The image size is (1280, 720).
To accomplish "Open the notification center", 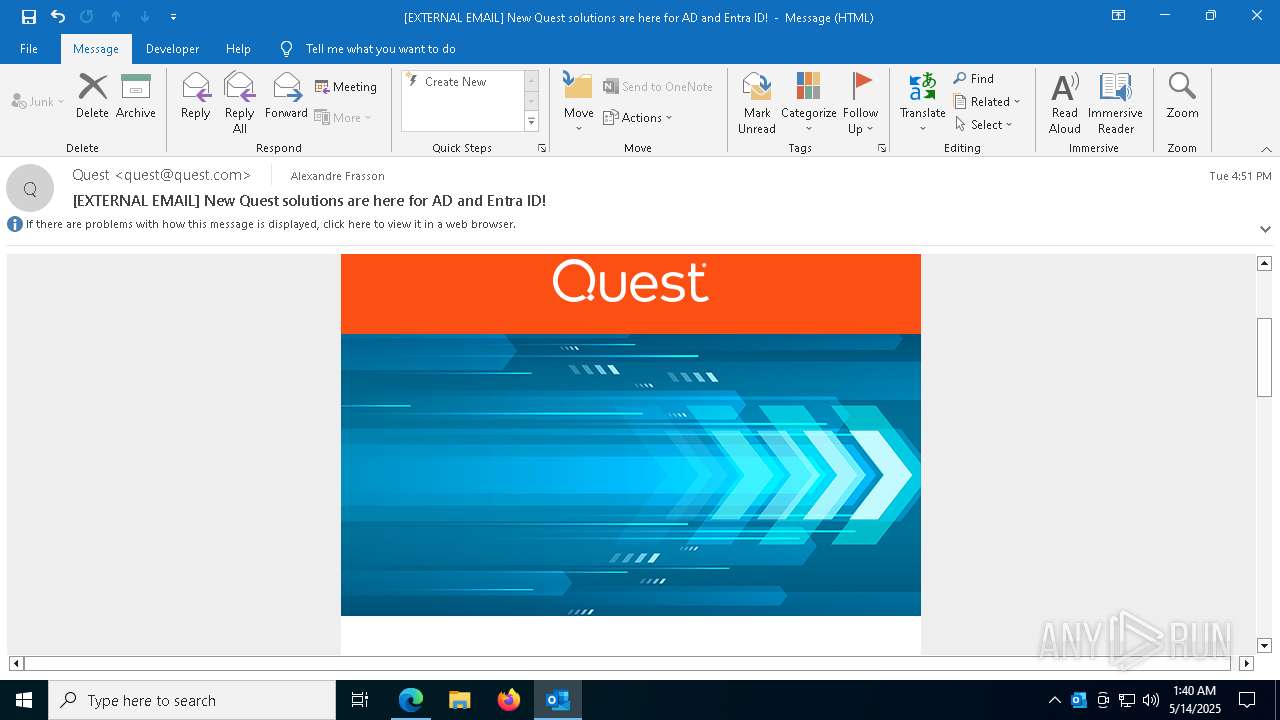I will coord(1247,700).
